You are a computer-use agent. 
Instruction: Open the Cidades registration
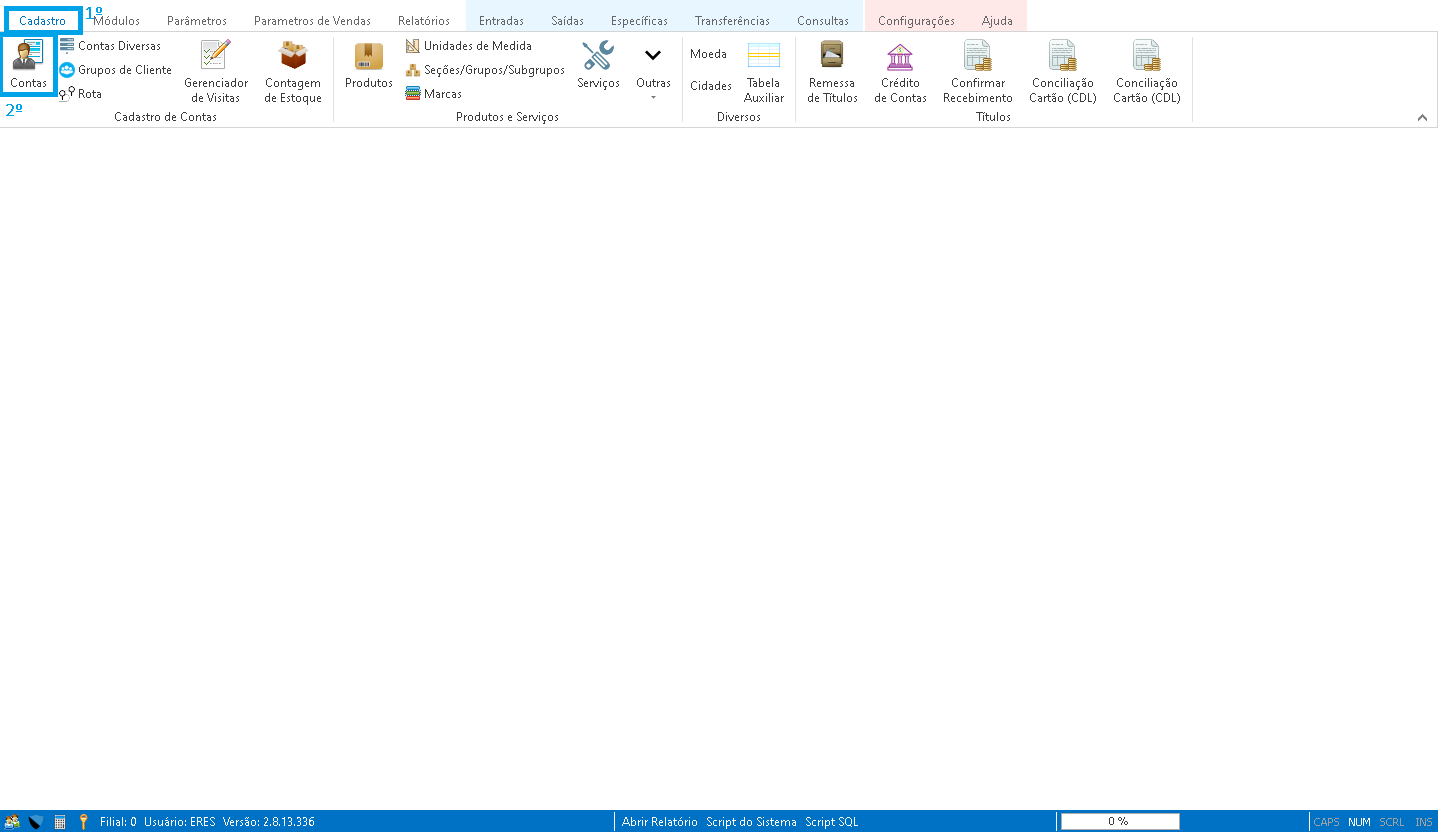[711, 86]
